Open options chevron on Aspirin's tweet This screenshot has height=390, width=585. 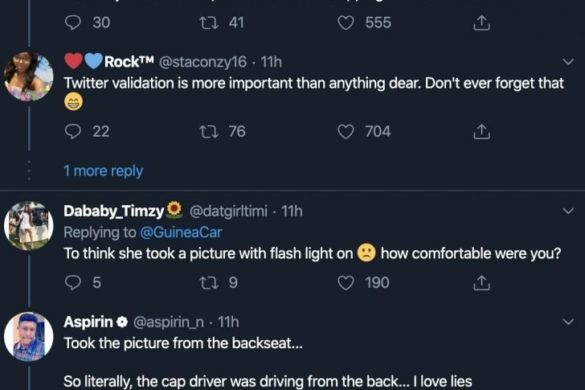point(568,322)
